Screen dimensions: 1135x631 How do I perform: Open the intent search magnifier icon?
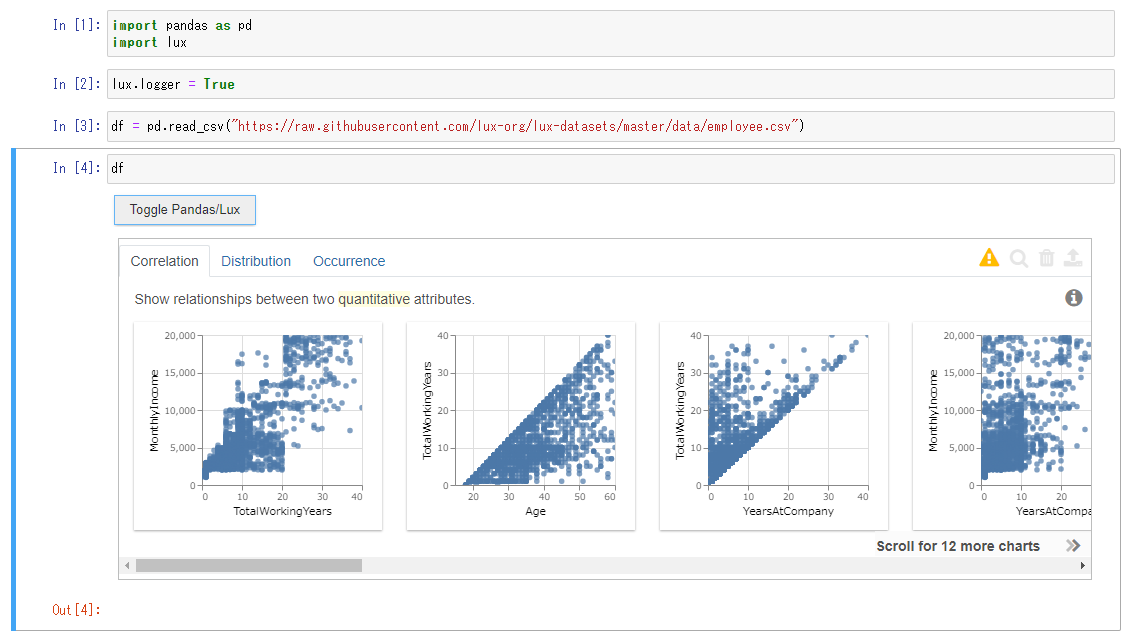1018,257
